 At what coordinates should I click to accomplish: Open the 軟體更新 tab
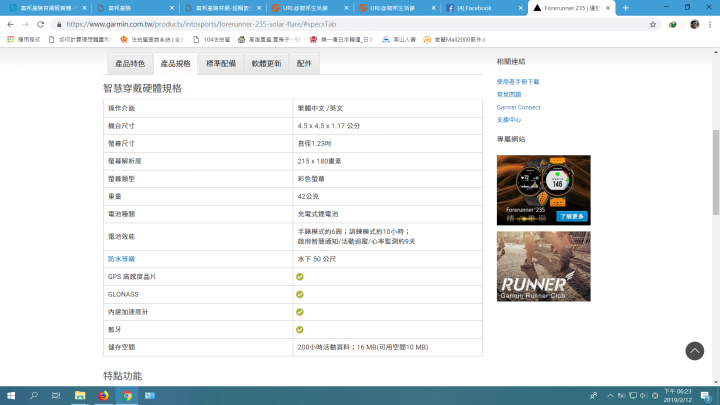point(266,63)
